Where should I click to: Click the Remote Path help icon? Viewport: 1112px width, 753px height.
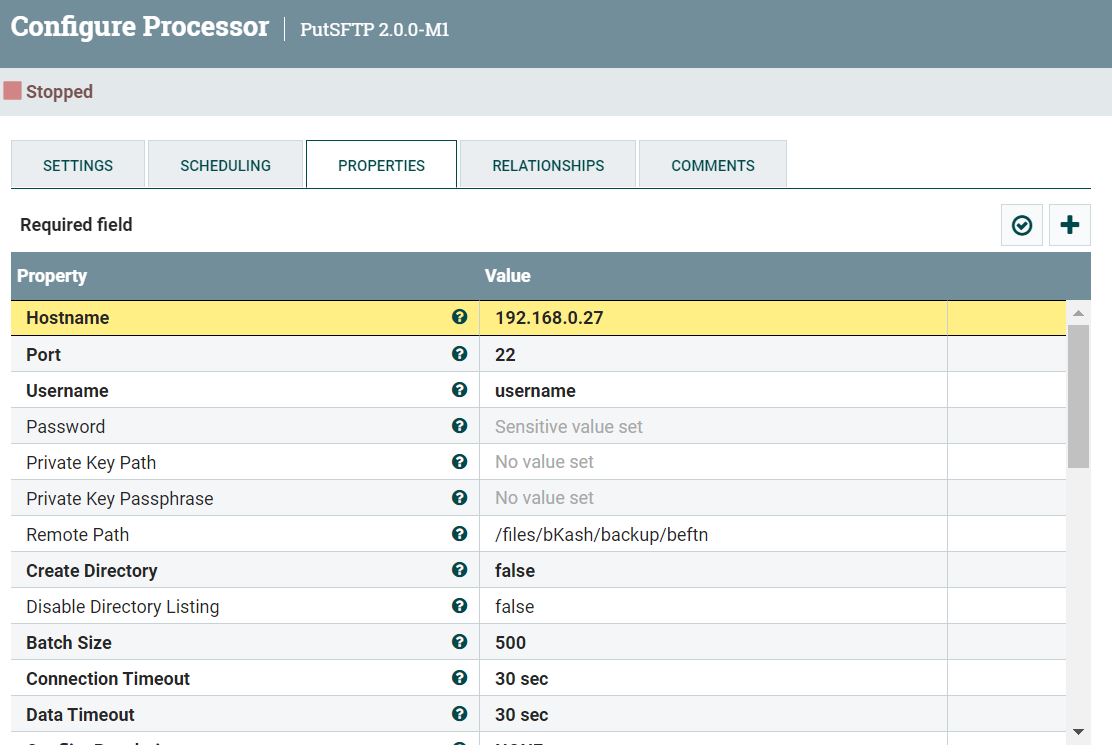pyautogui.click(x=459, y=533)
